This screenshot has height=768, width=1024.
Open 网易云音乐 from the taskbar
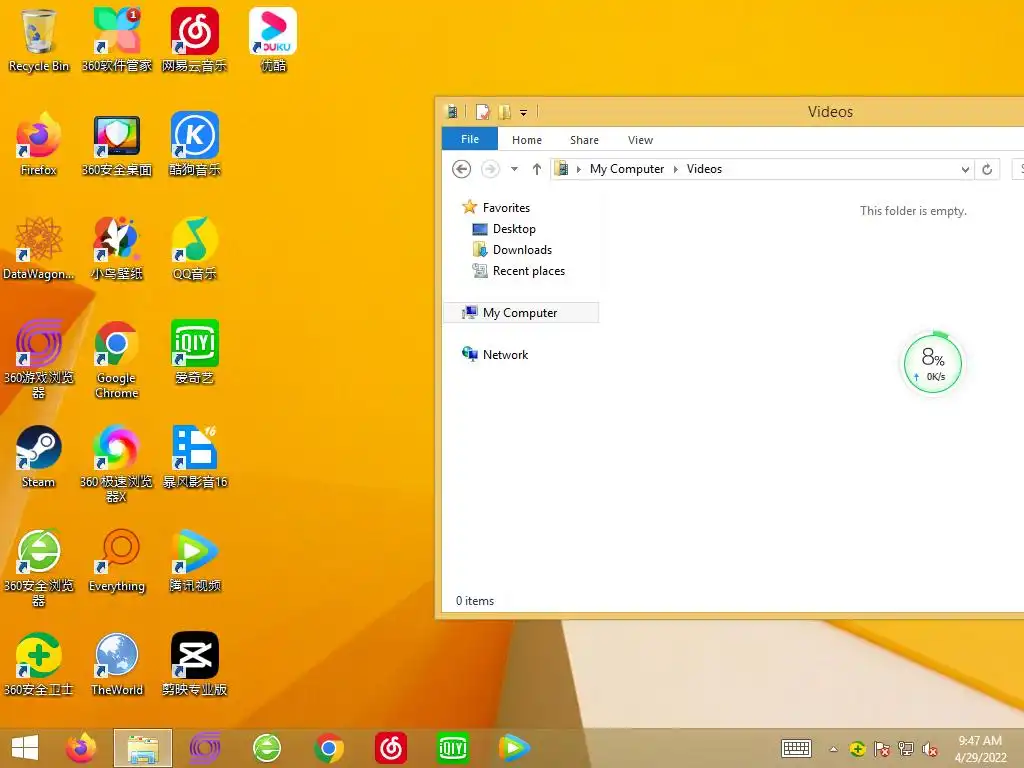coord(391,748)
